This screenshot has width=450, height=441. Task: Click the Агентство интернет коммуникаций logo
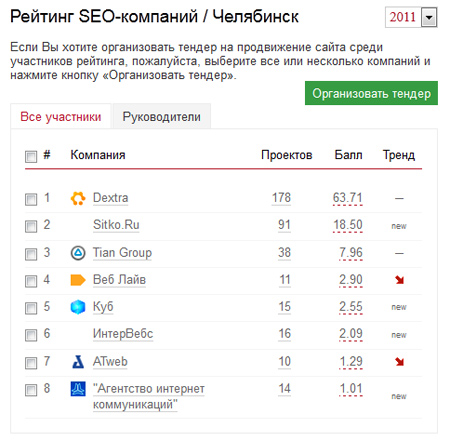(x=78, y=389)
